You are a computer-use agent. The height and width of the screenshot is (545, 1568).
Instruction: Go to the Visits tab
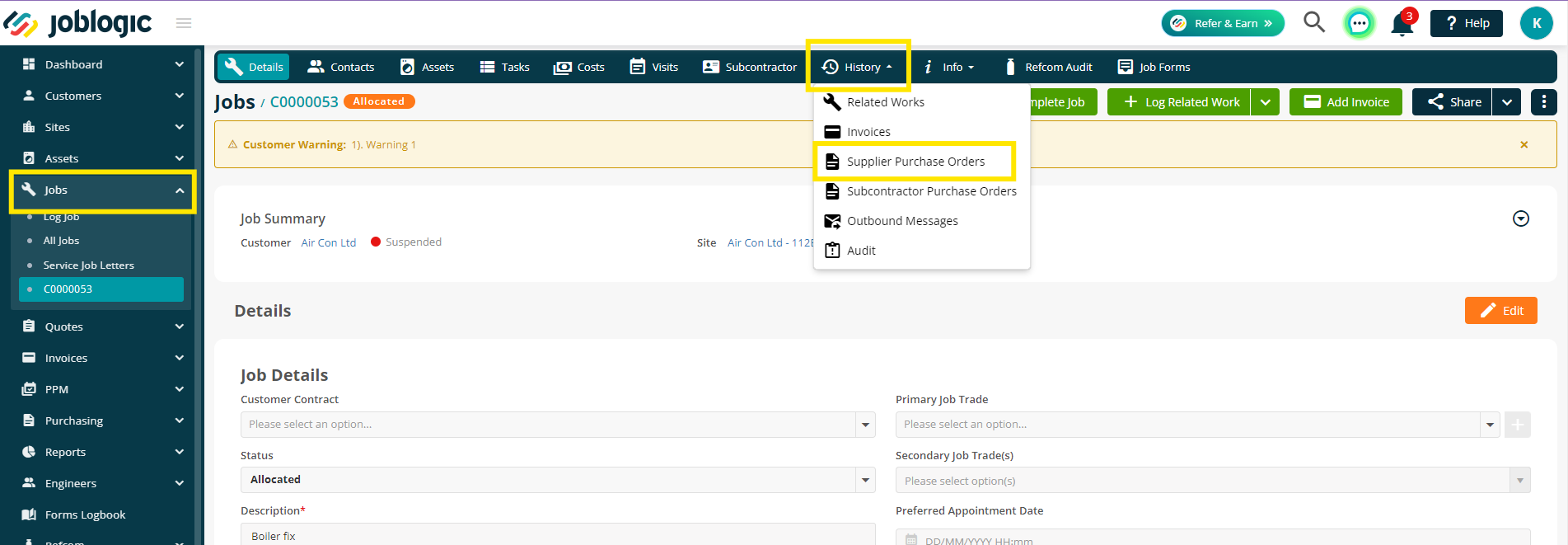[x=654, y=67]
